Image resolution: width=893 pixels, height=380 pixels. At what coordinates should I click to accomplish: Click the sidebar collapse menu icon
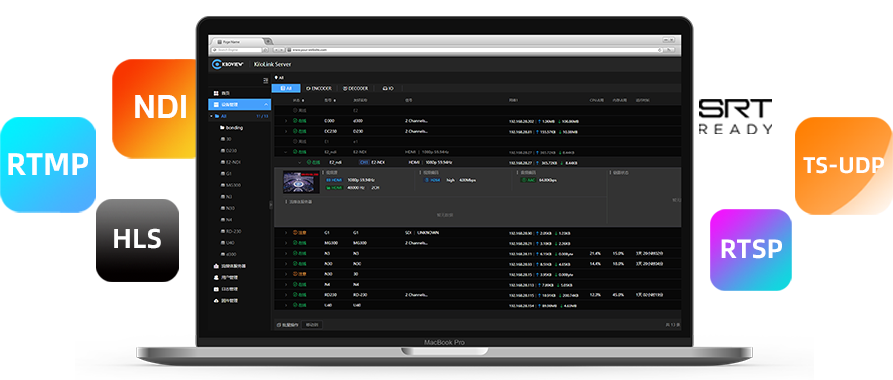(265, 80)
